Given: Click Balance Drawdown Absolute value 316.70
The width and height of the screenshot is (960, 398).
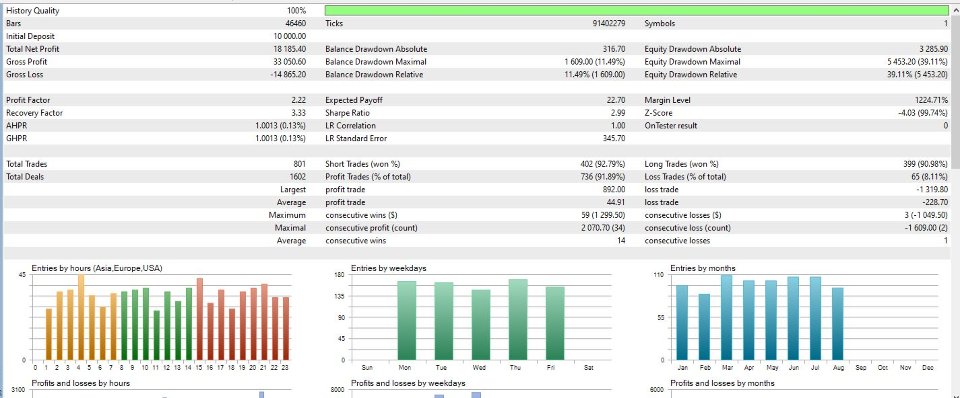Looking at the screenshot, I should pyautogui.click(x=614, y=49).
